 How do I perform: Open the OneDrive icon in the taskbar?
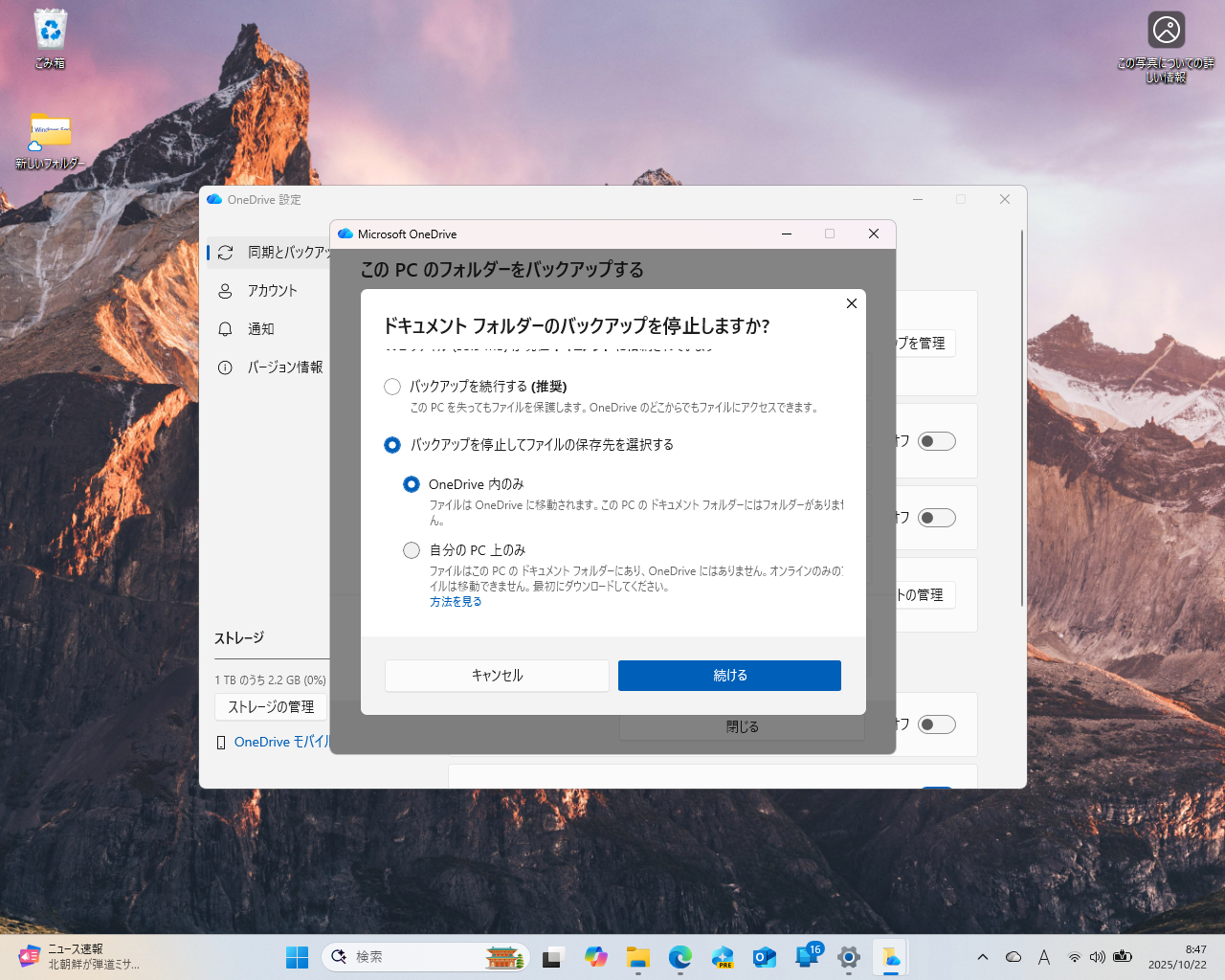point(890,957)
